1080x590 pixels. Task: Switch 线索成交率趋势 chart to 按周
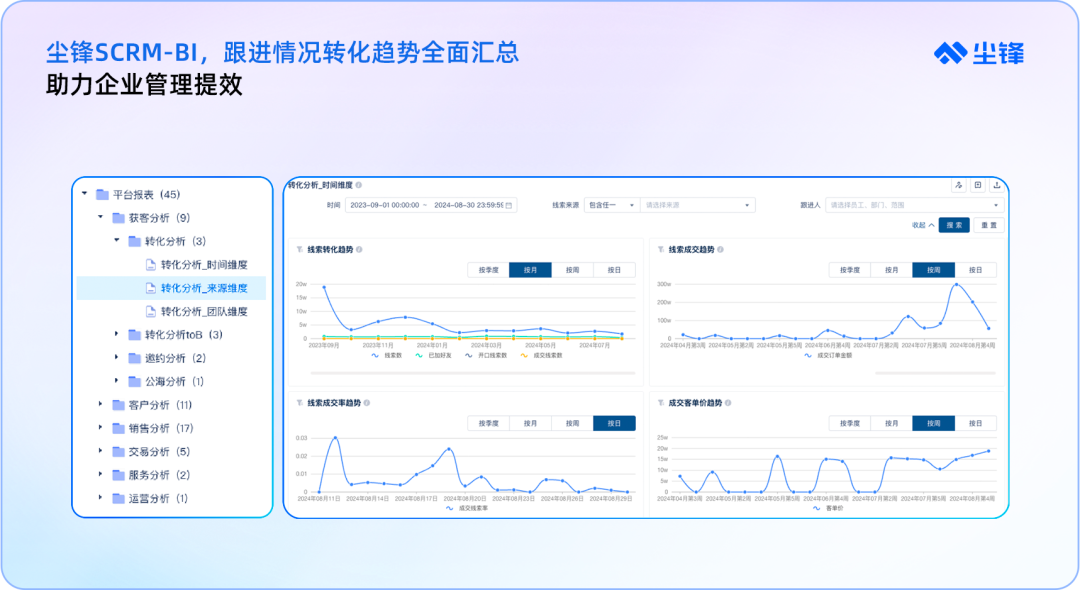coord(572,423)
